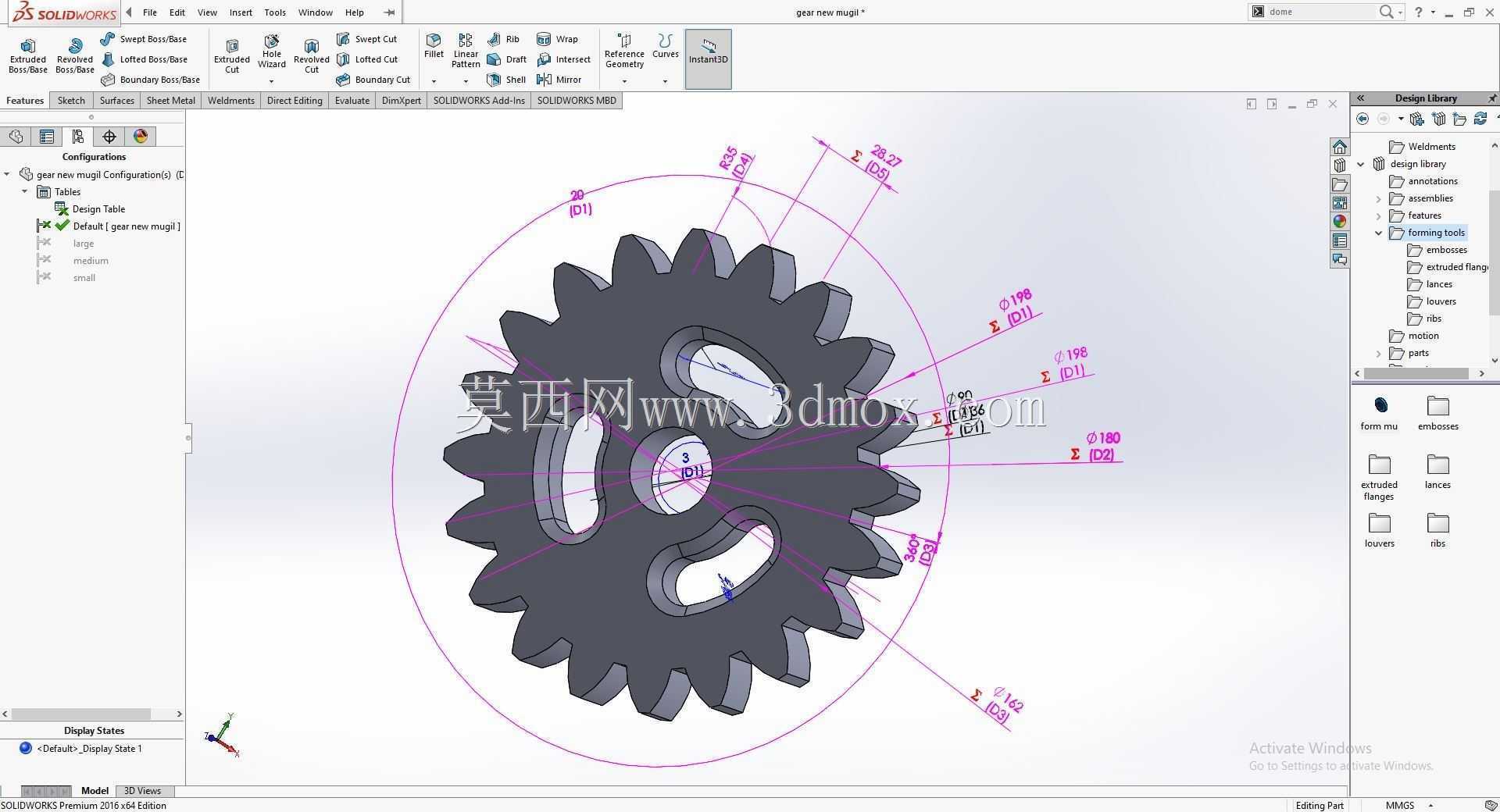Open the 3D Views bottom tab
Image resolution: width=1500 pixels, height=812 pixels.
(142, 791)
